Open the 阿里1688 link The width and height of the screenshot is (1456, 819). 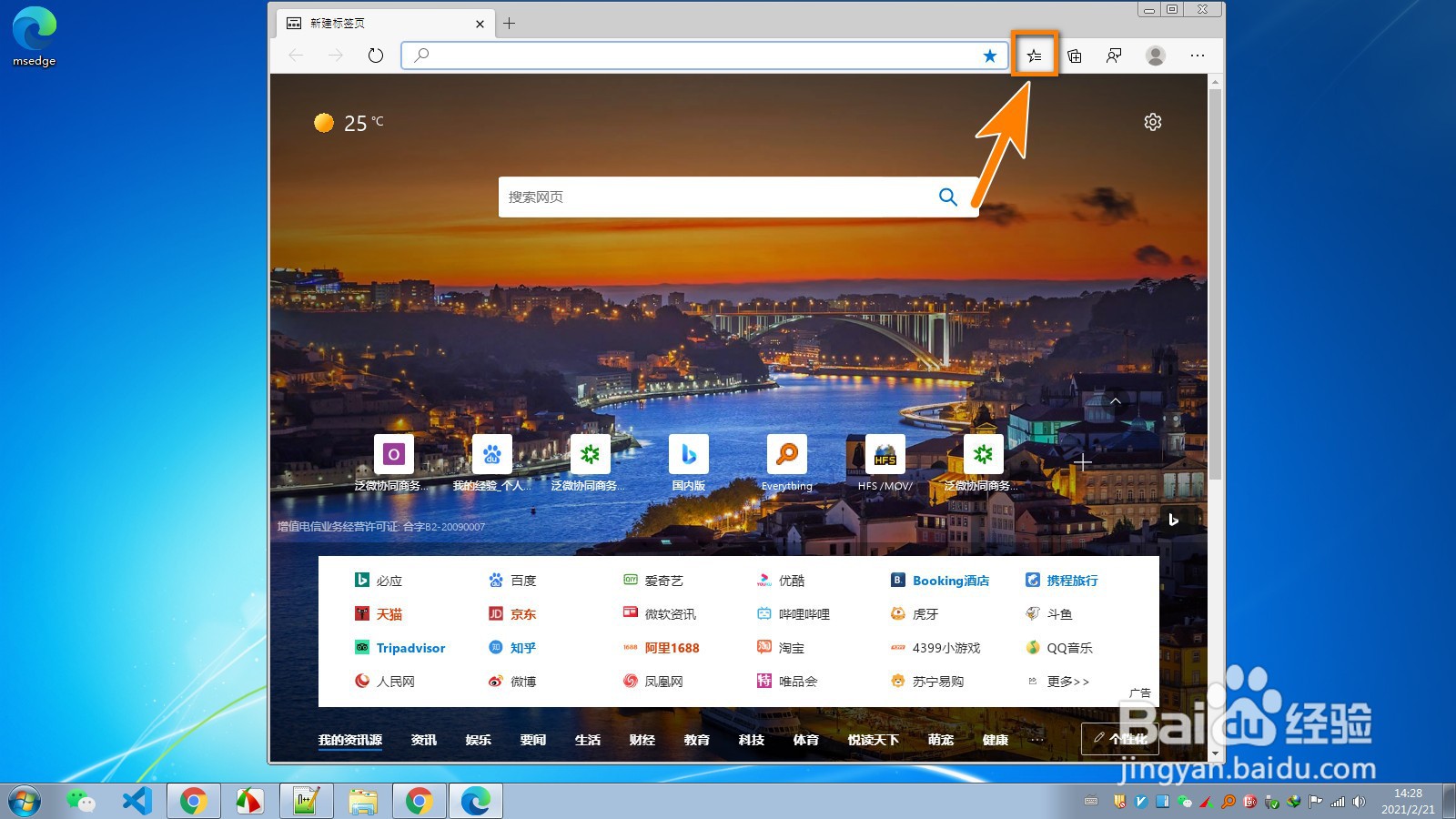[x=662, y=648]
